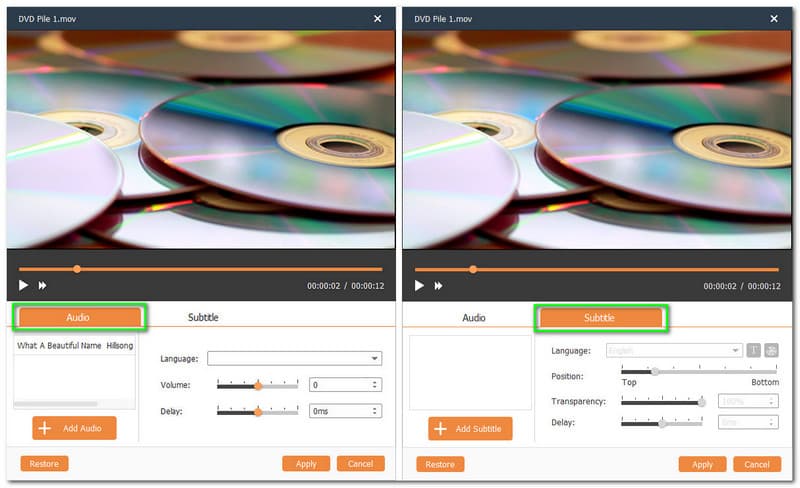Click the subtitle Position slider handle near Top
This screenshot has height=488, width=800.
coord(655,371)
